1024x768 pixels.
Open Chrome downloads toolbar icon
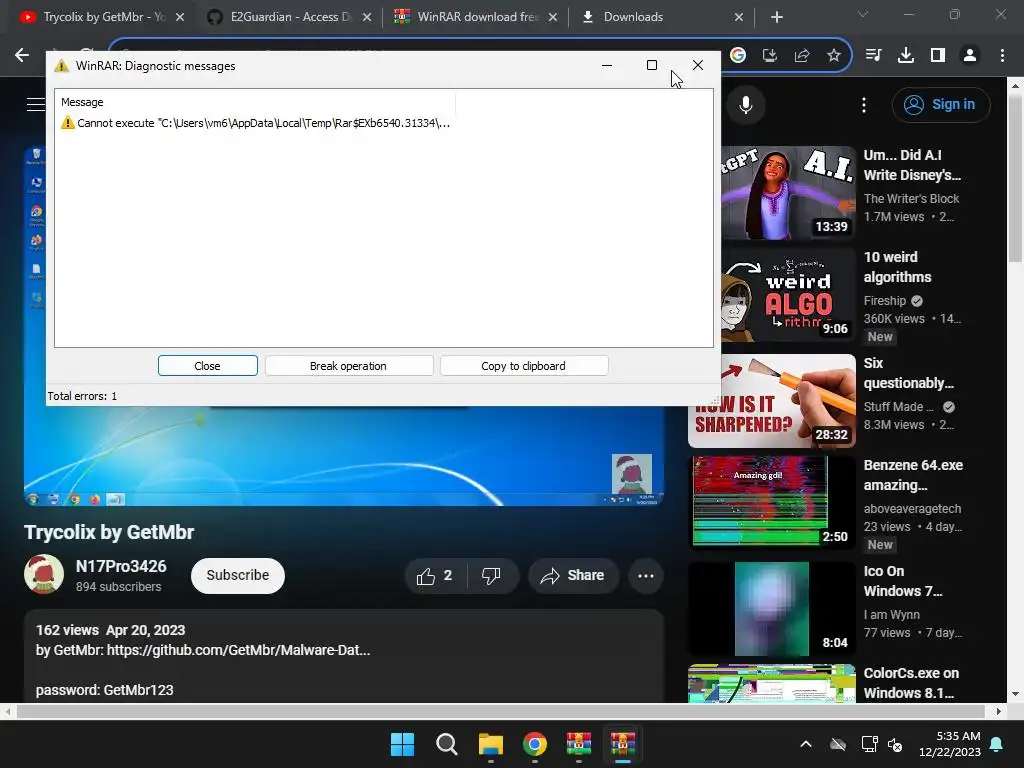[906, 56]
